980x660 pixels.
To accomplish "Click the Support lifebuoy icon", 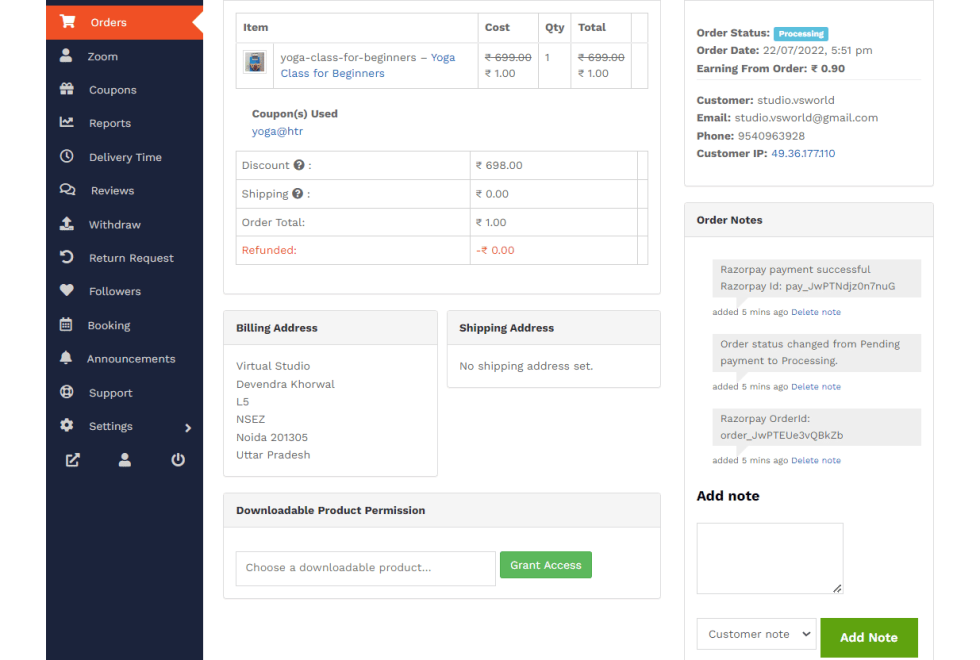I will point(67,392).
